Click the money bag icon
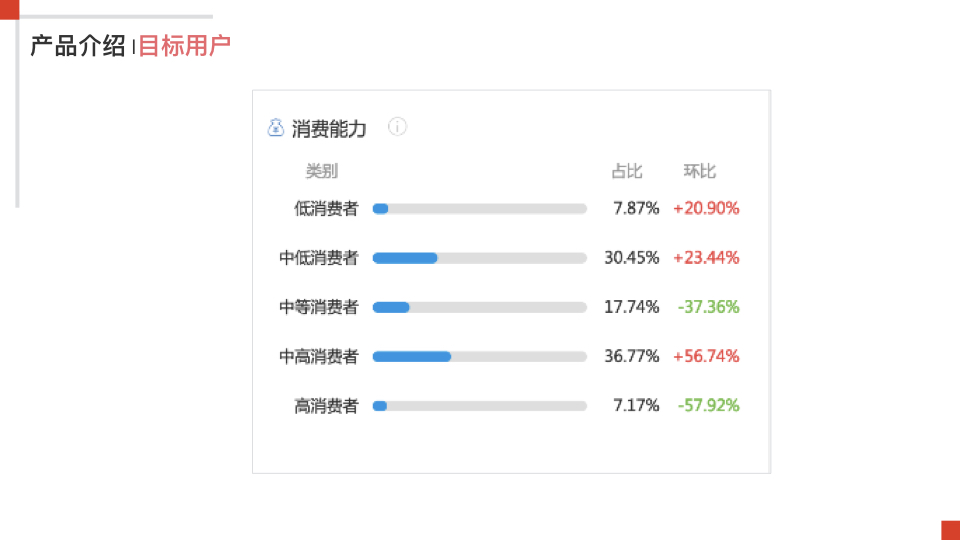Image resolution: width=960 pixels, height=540 pixels. 276,127
